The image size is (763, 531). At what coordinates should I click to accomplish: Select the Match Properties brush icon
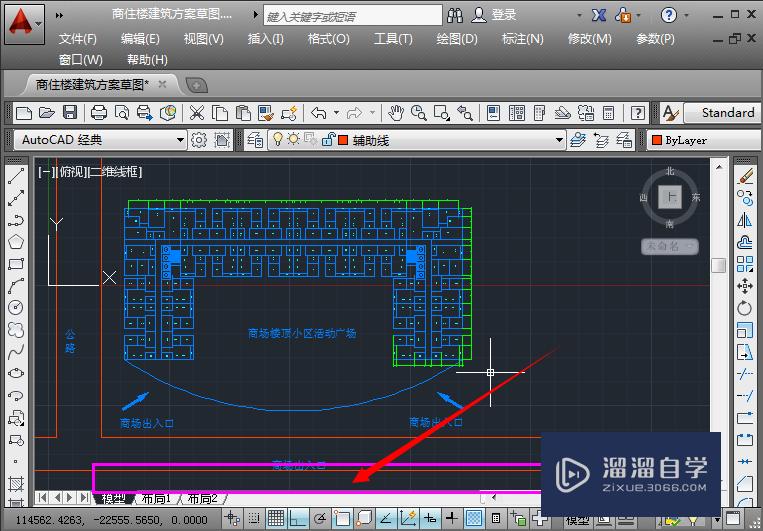tap(266, 113)
